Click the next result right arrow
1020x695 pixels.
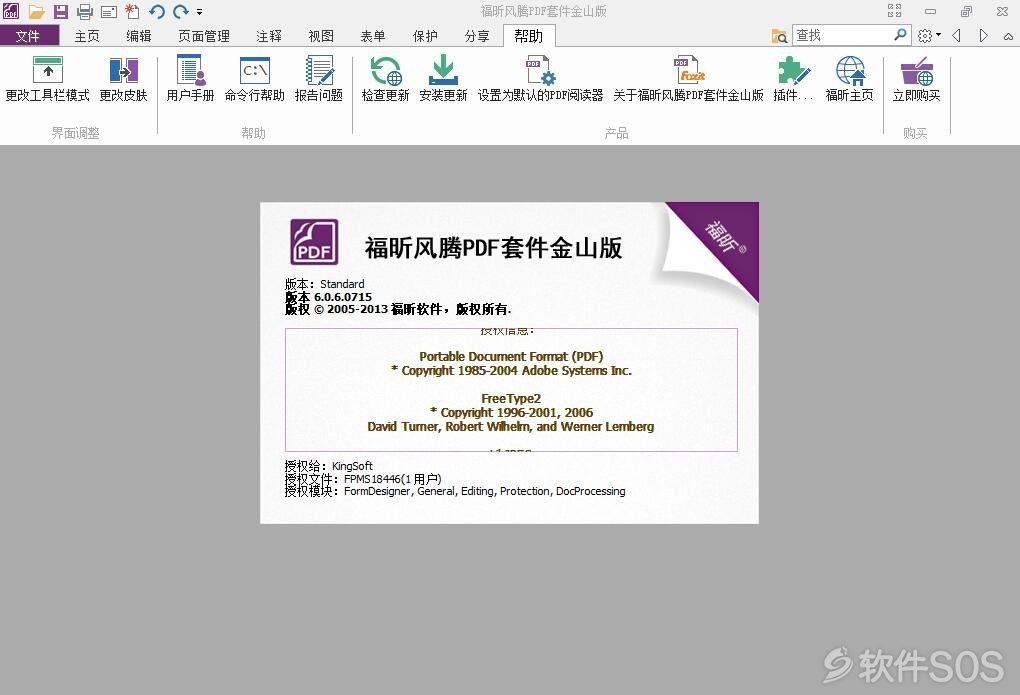tap(983, 36)
